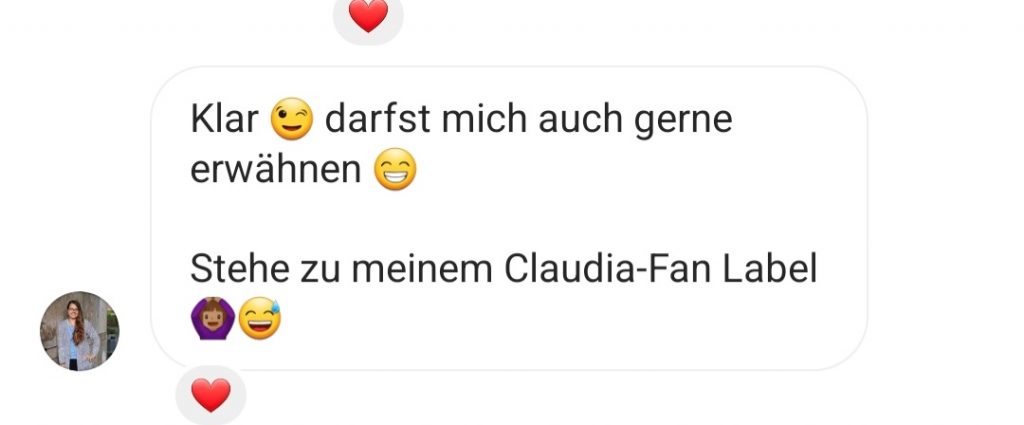Click the sweat smile emoji

coord(259,319)
